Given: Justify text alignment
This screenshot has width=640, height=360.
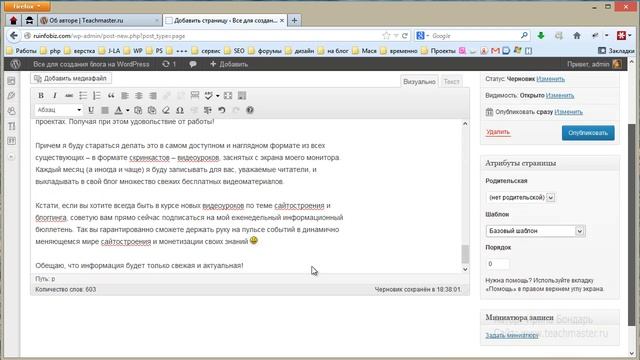Looking at the screenshot, I should 105,110.
